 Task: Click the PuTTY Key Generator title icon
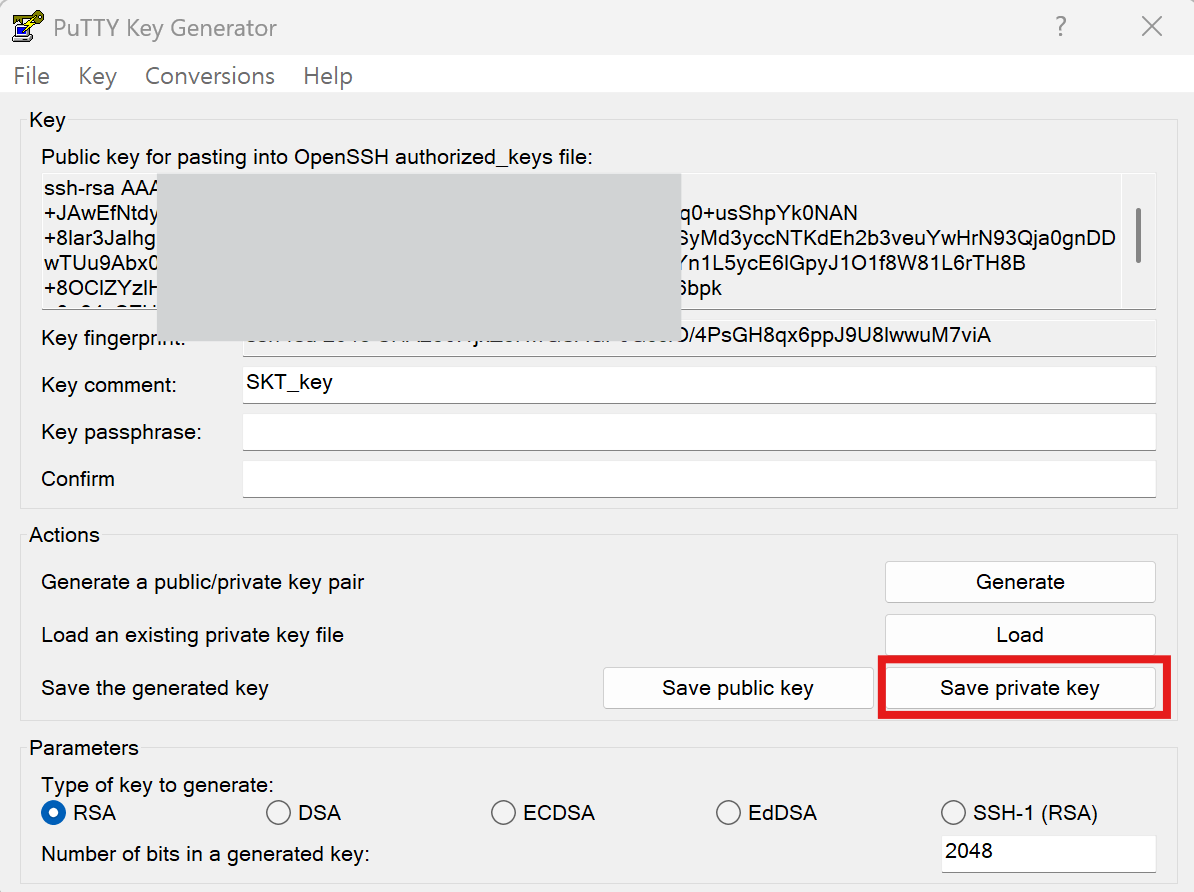pyautogui.click(x=28, y=27)
